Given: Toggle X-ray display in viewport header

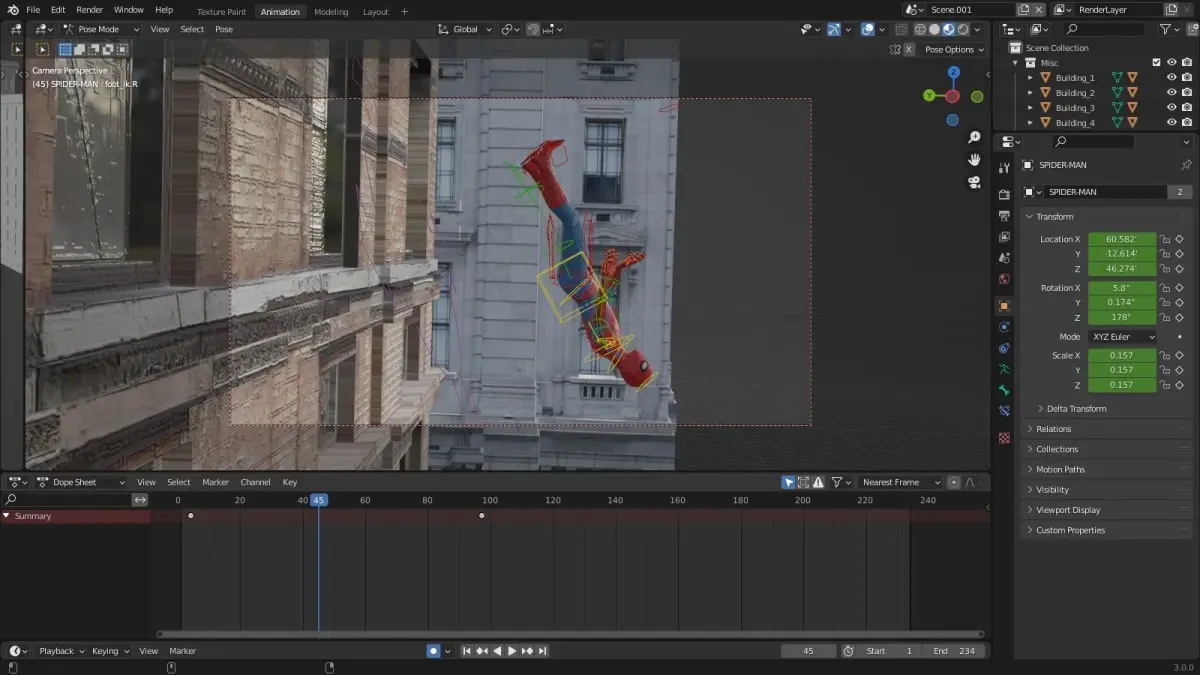Looking at the screenshot, I should pyautogui.click(x=901, y=29).
